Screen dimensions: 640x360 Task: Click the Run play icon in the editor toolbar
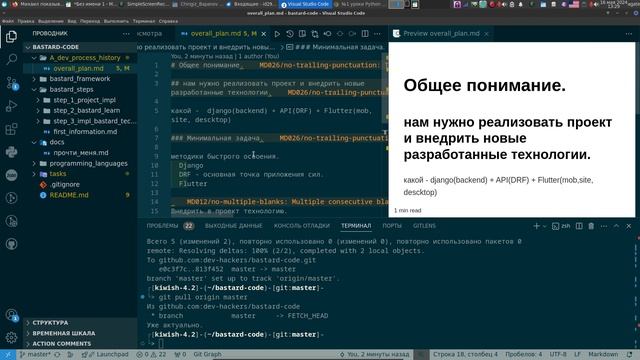click(277, 34)
